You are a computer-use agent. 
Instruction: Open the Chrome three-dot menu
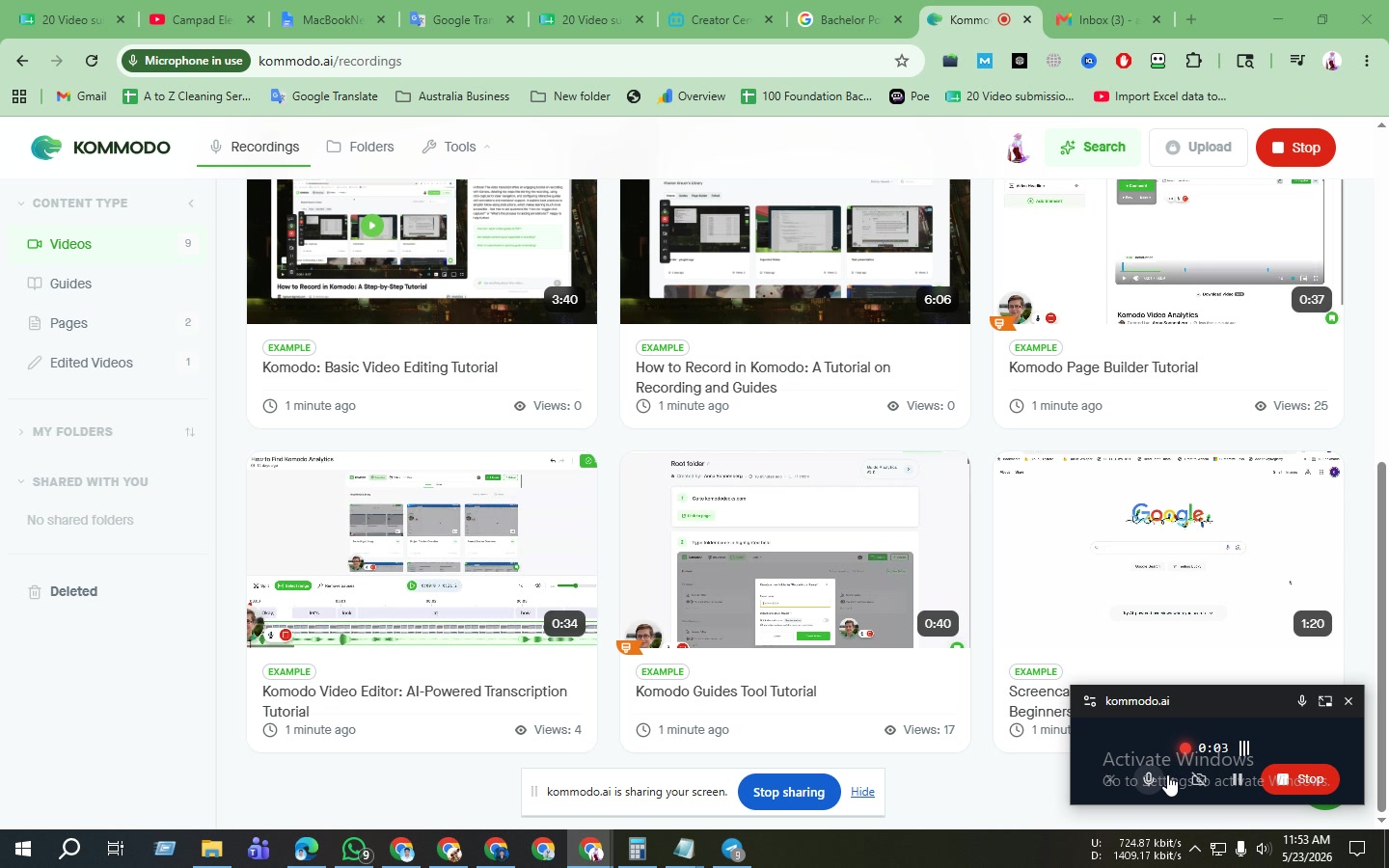coord(1367,61)
